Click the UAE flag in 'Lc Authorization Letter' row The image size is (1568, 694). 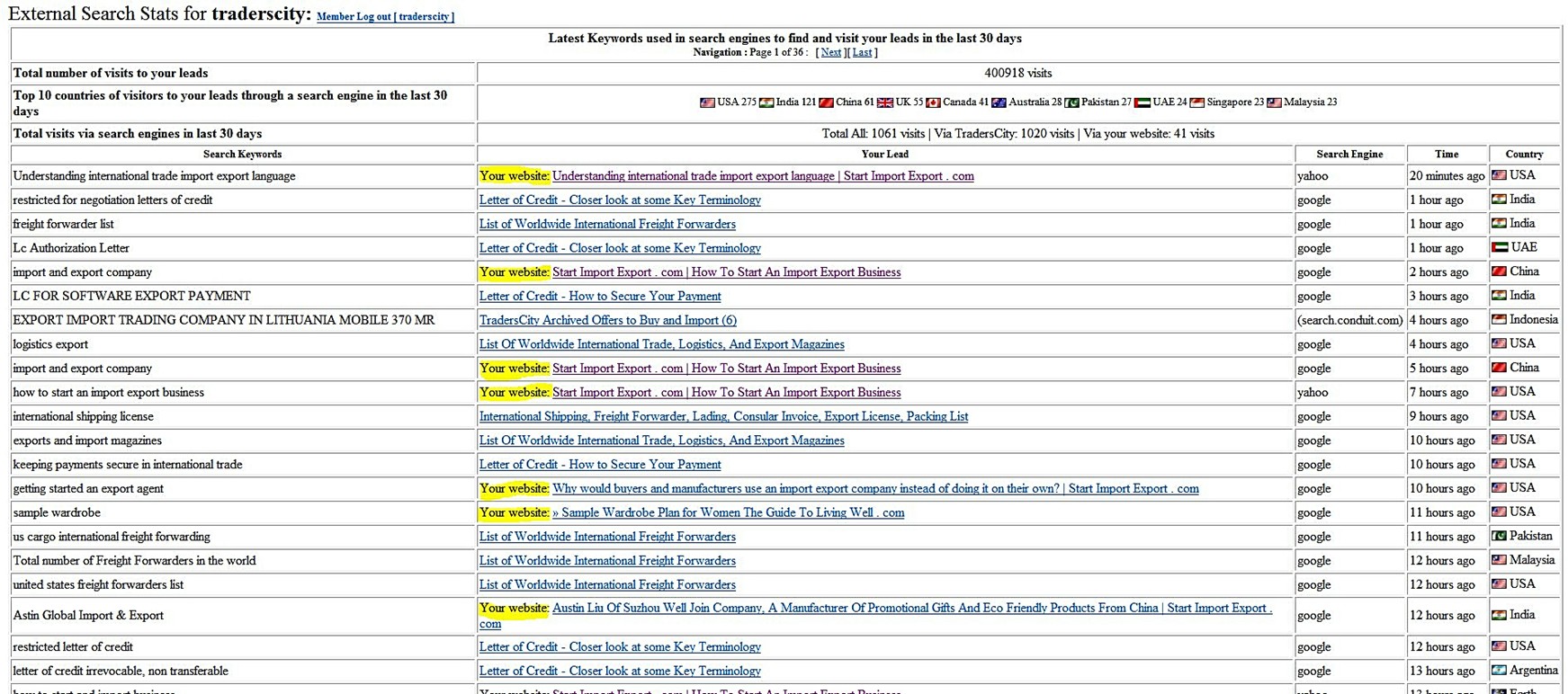1499,247
